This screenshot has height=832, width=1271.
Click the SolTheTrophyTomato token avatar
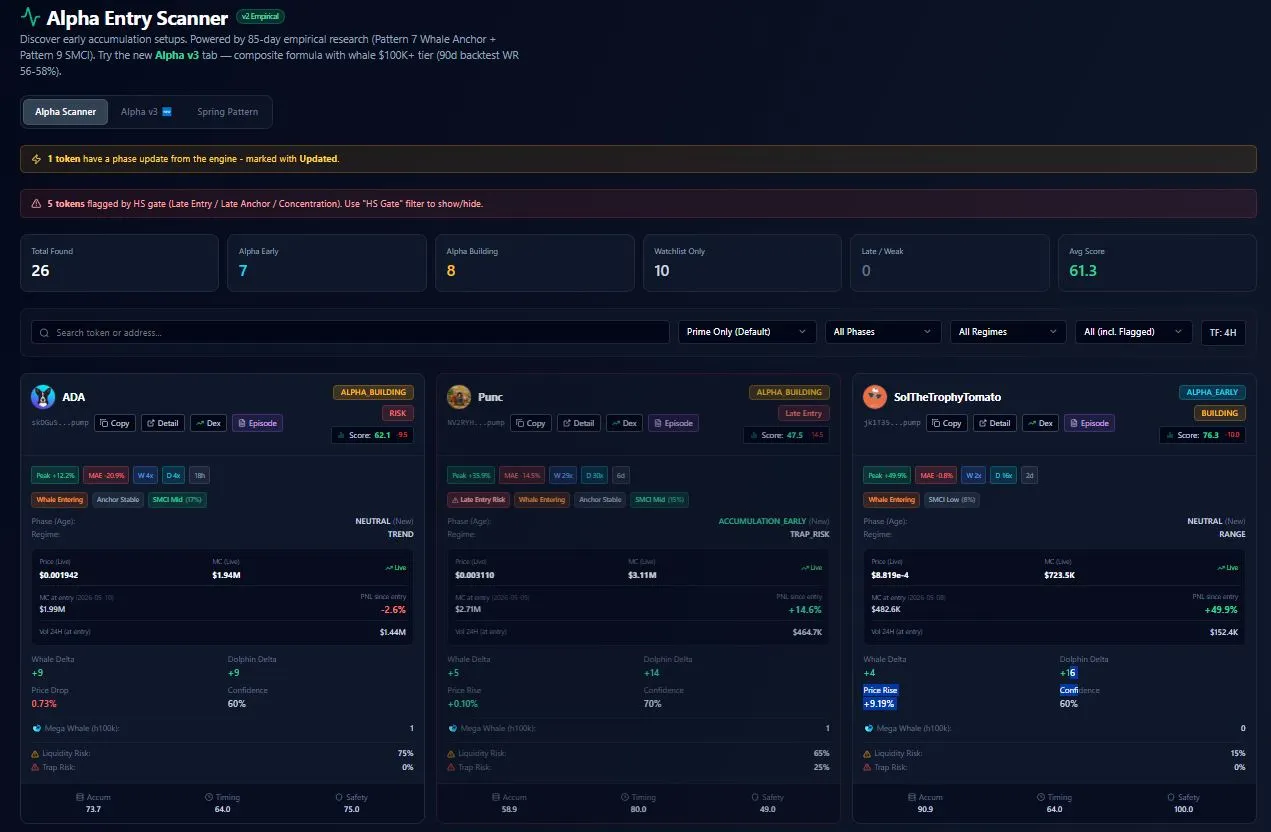tap(875, 397)
